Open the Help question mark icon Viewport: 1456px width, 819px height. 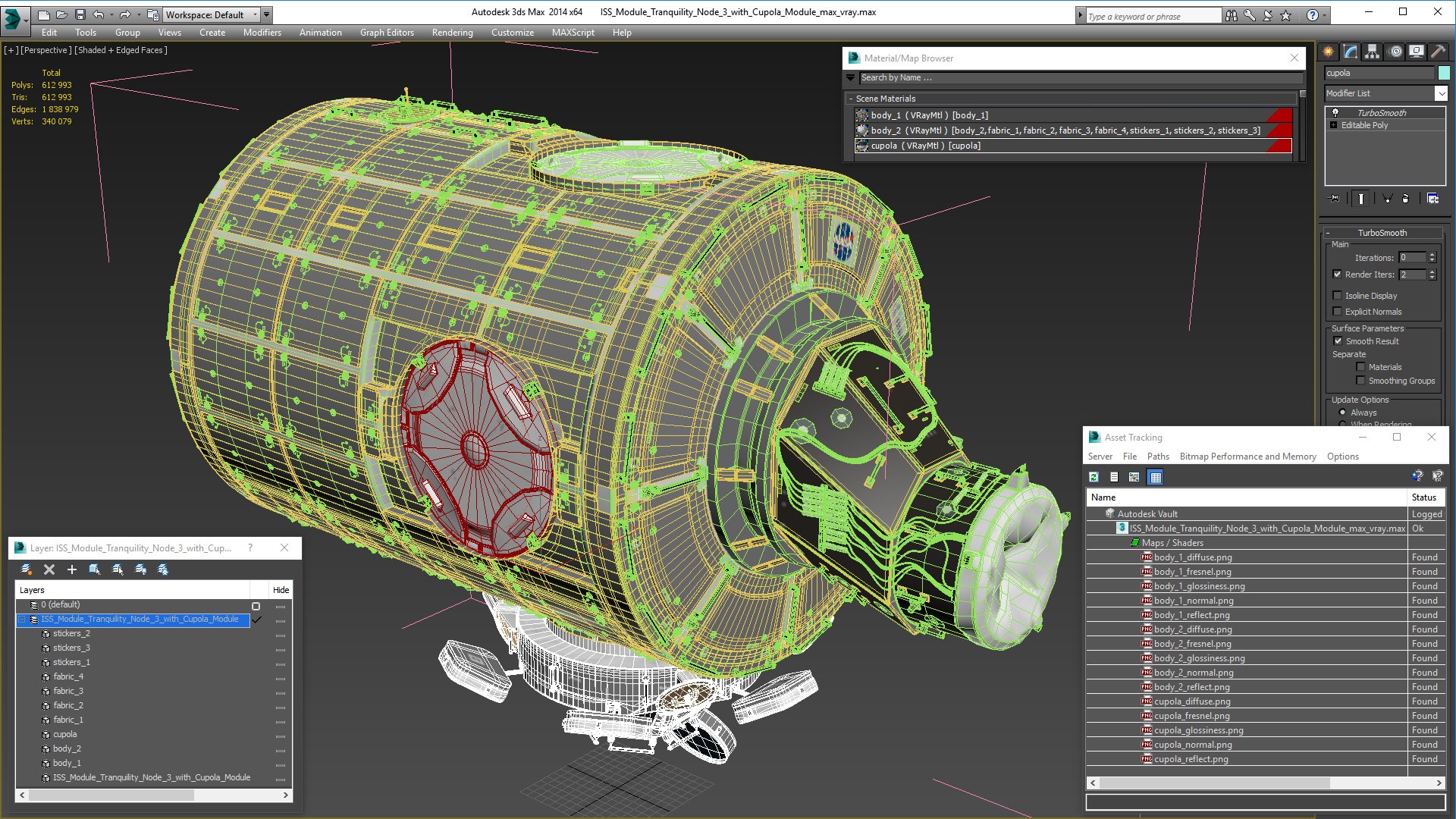click(1312, 15)
